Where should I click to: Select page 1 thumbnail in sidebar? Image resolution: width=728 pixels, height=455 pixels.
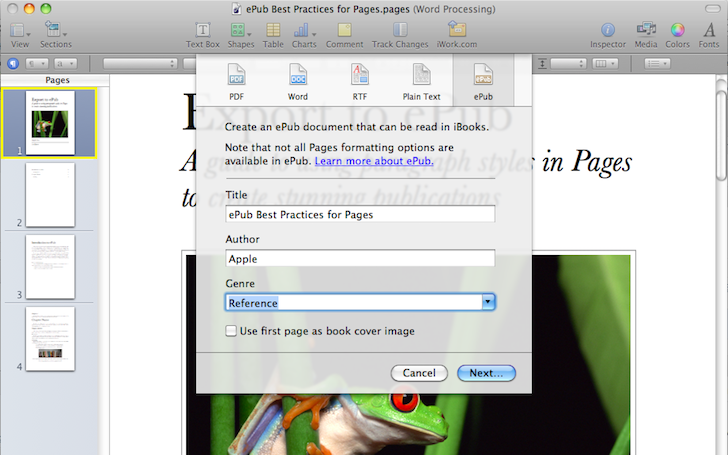(50, 123)
